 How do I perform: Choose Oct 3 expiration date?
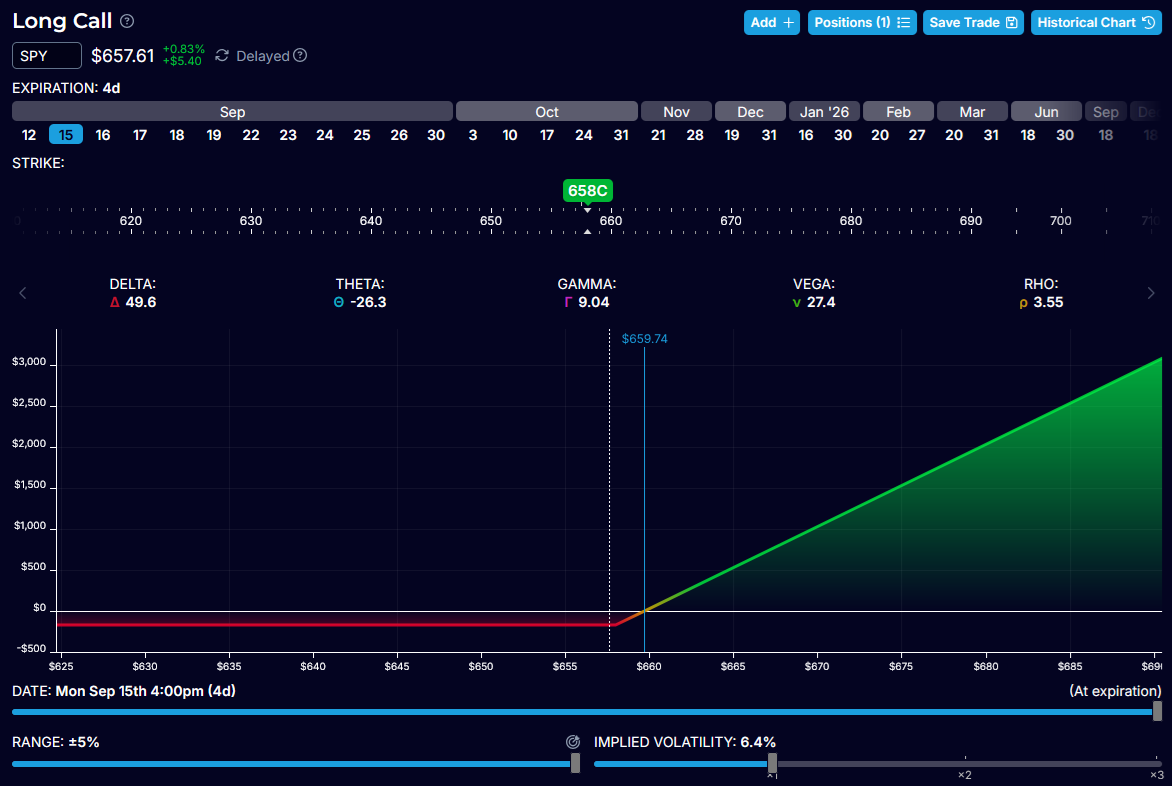472,135
